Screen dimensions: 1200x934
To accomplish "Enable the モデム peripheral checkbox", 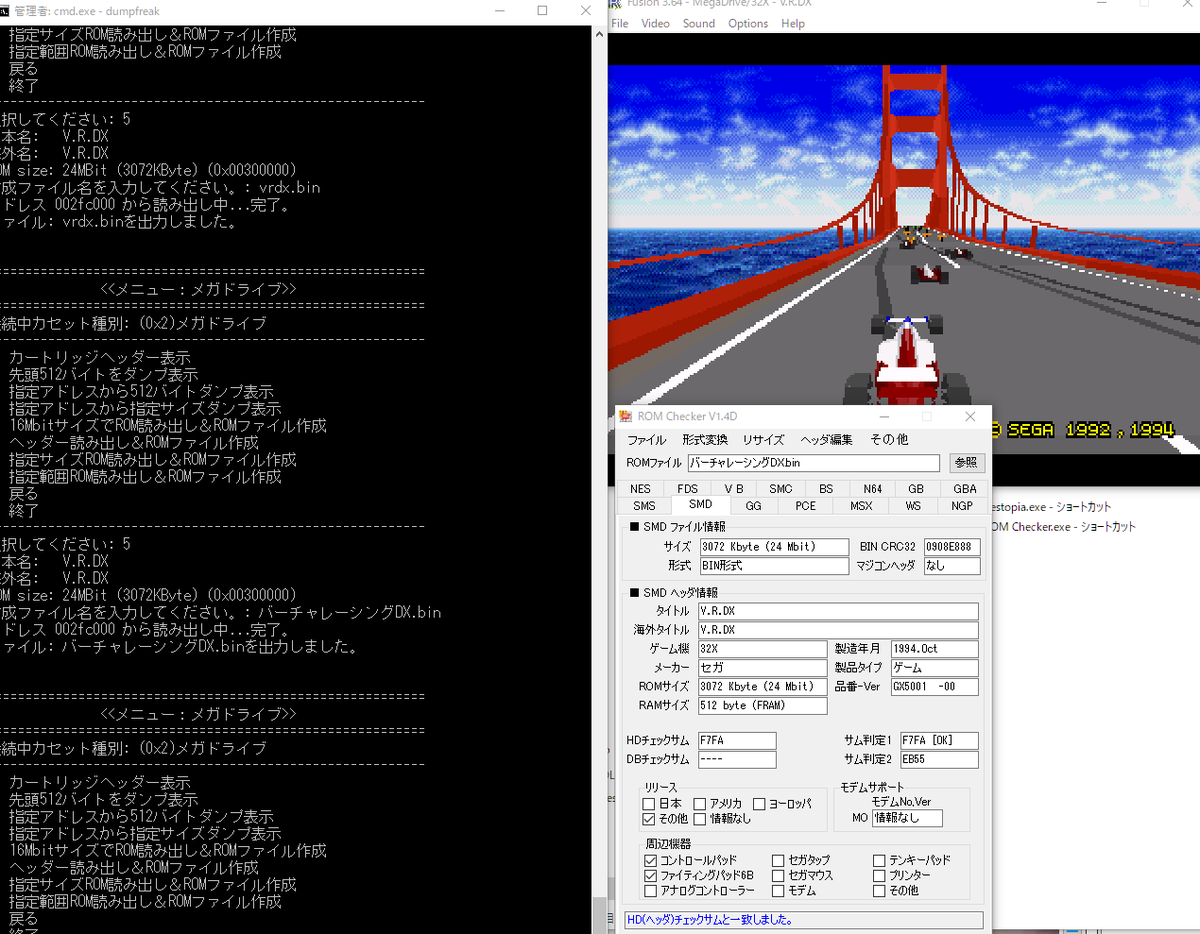I will (x=779, y=890).
